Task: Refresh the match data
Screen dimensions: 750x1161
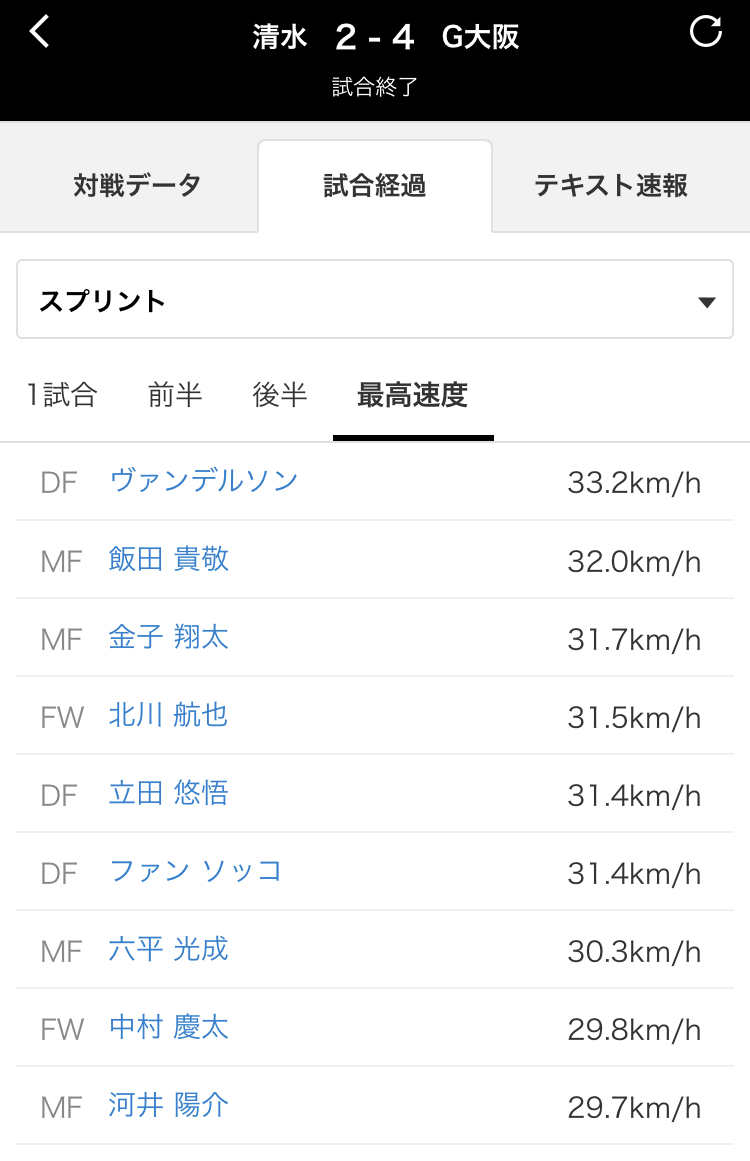Action: tap(706, 32)
